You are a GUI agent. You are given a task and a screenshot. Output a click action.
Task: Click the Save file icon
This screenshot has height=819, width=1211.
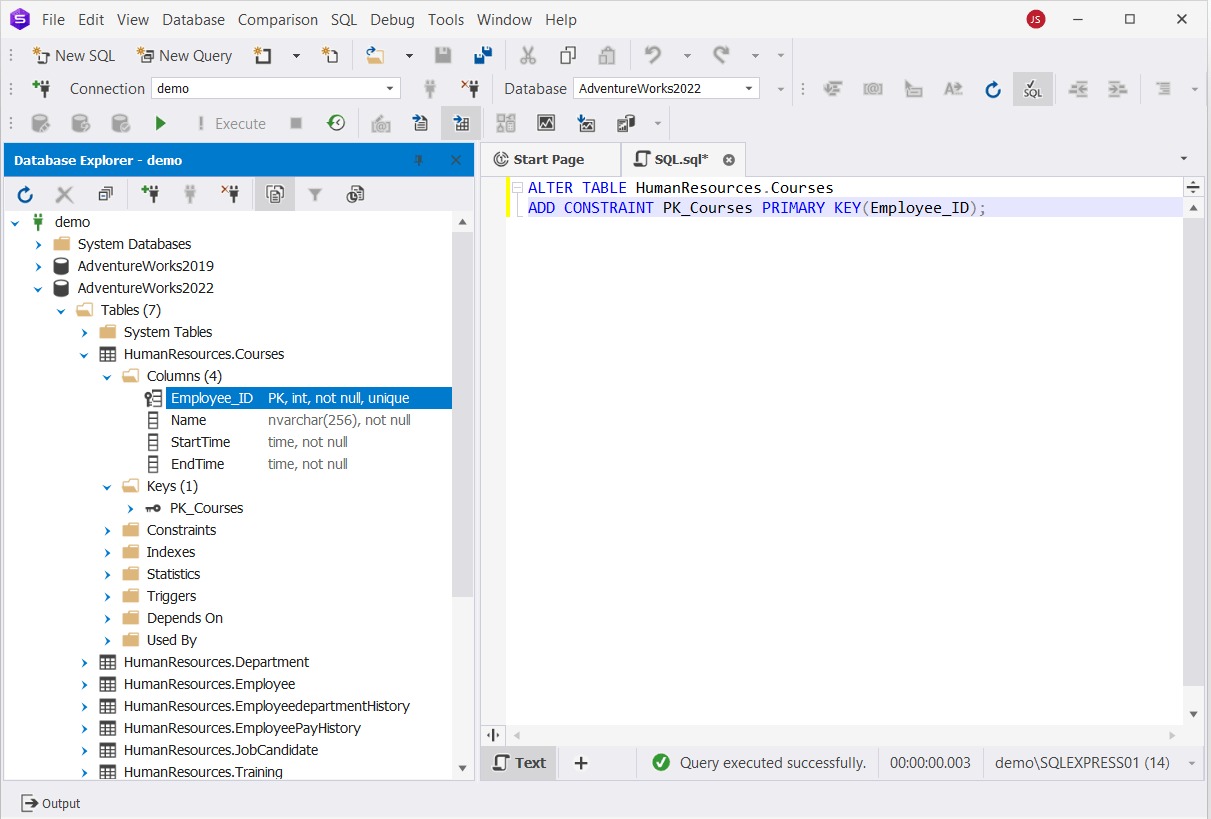[443, 55]
